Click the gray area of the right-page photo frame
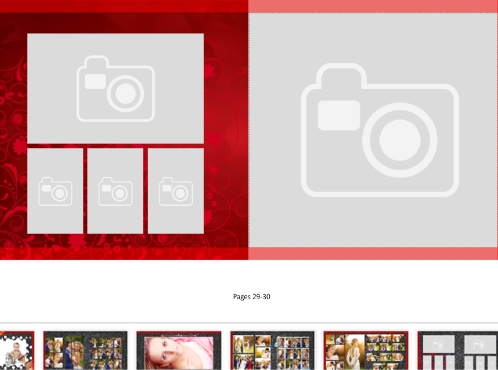 (x=373, y=220)
